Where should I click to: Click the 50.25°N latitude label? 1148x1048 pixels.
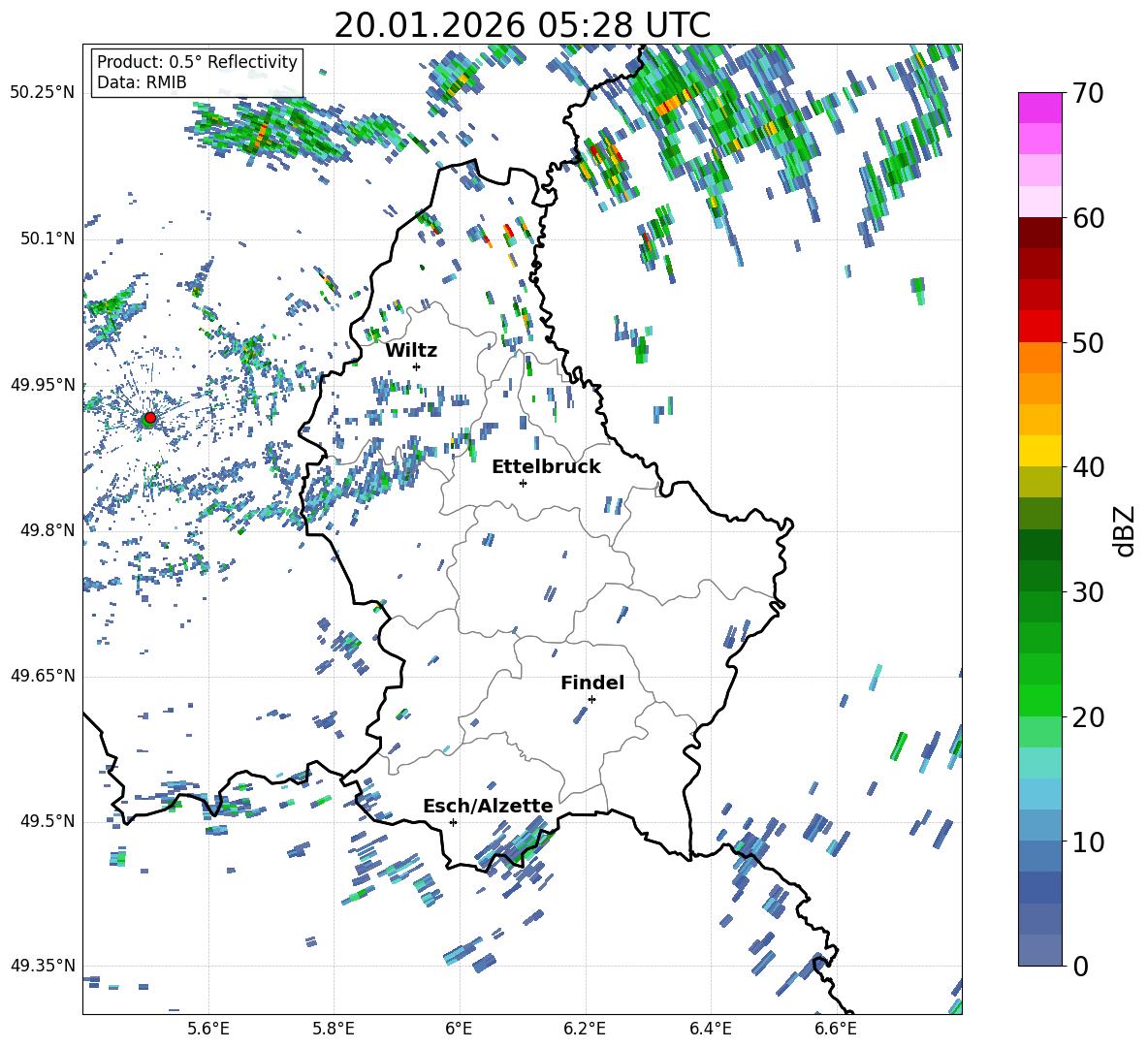(43, 93)
